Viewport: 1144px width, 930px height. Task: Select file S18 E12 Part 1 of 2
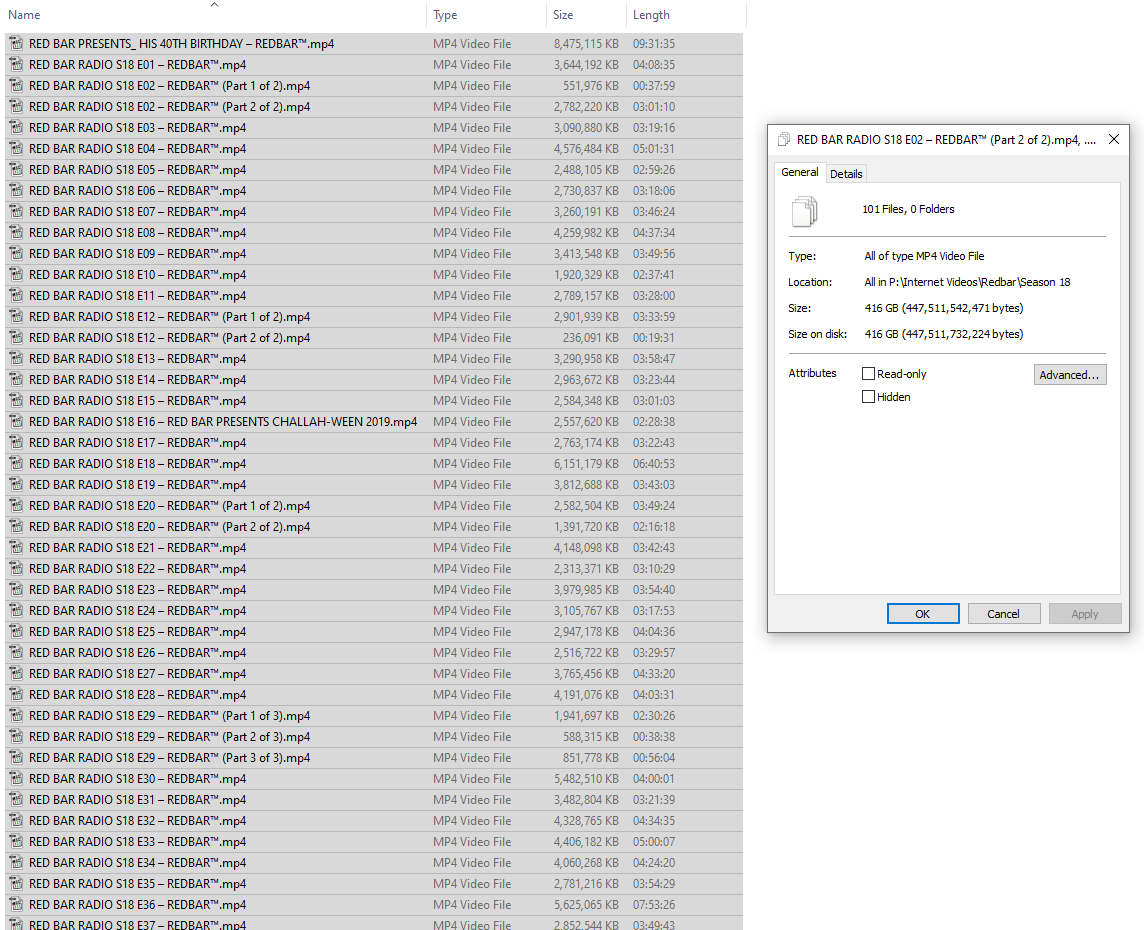(374, 317)
